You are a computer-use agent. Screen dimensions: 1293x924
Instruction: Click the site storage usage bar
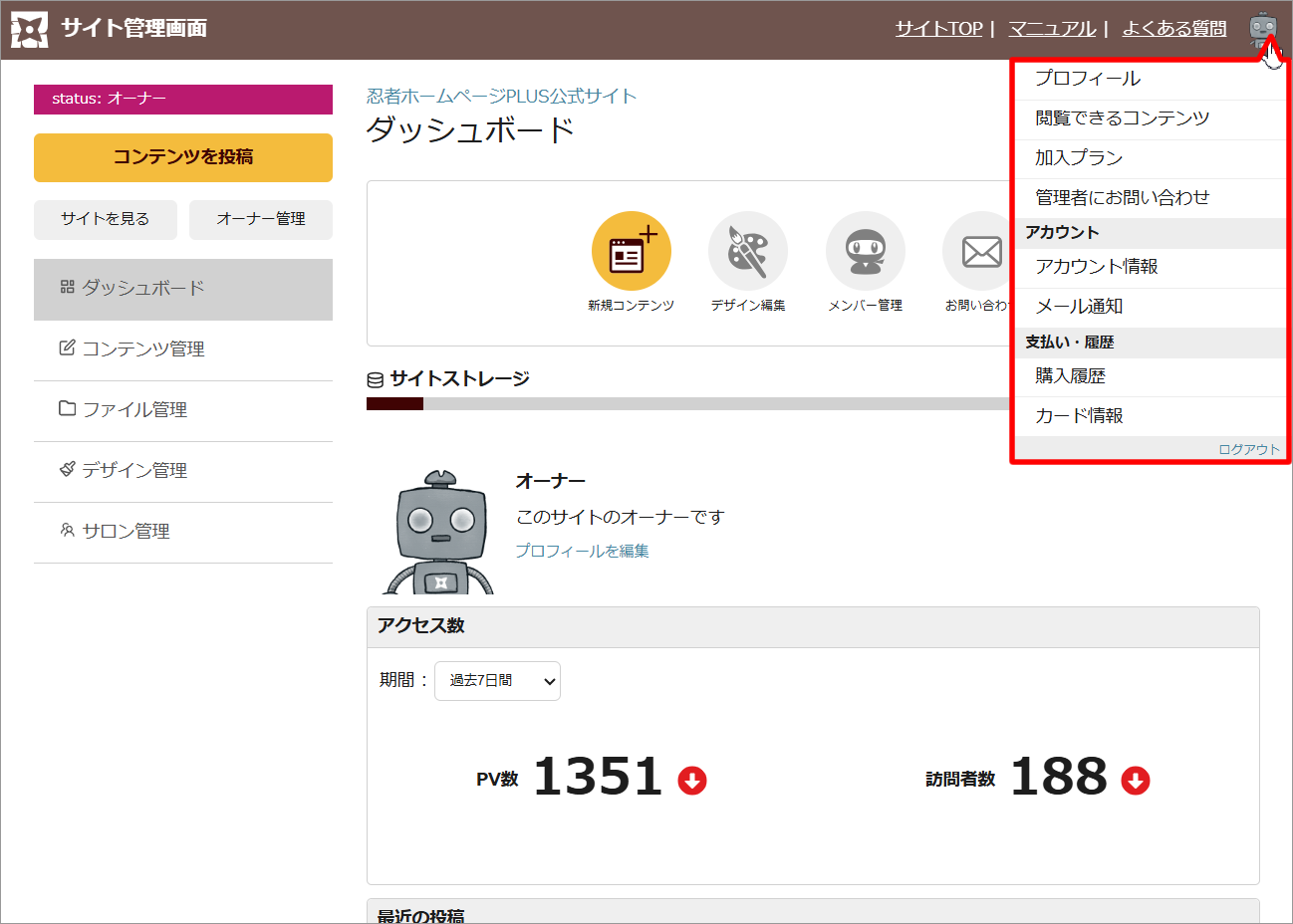click(687, 404)
